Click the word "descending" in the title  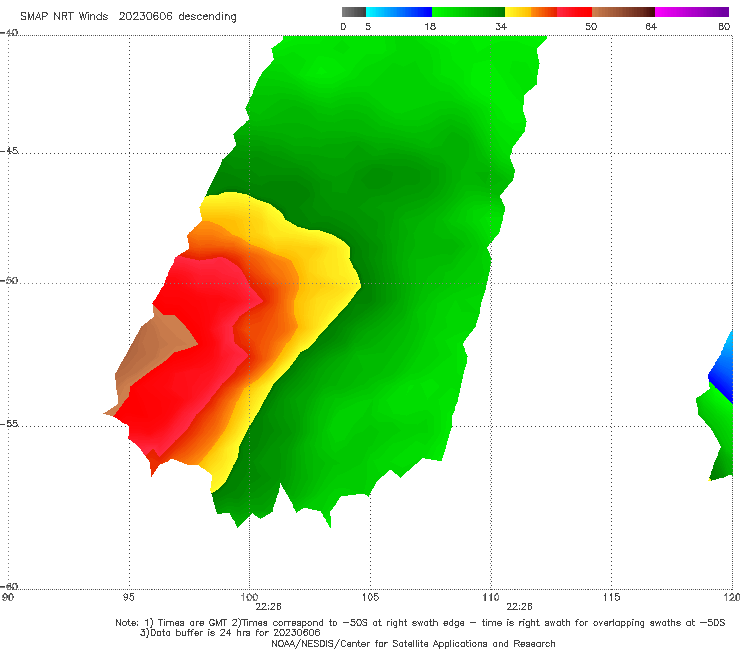click(207, 17)
